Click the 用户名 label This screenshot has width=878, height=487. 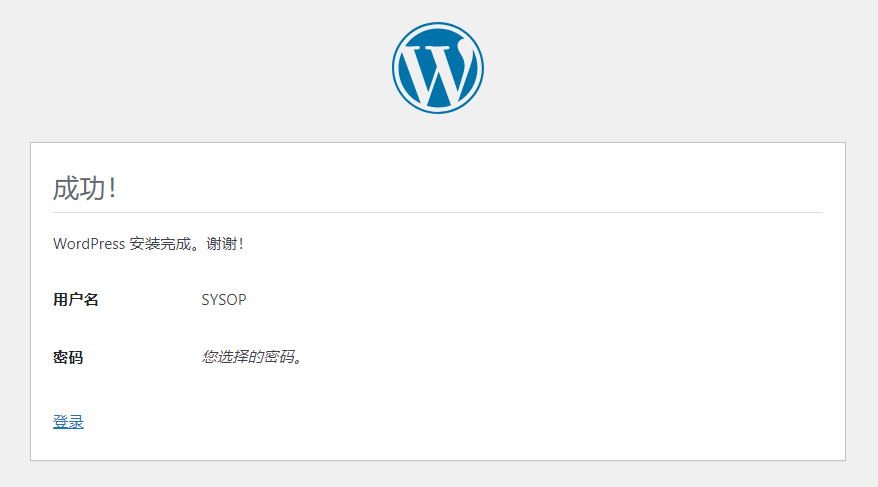(76, 299)
